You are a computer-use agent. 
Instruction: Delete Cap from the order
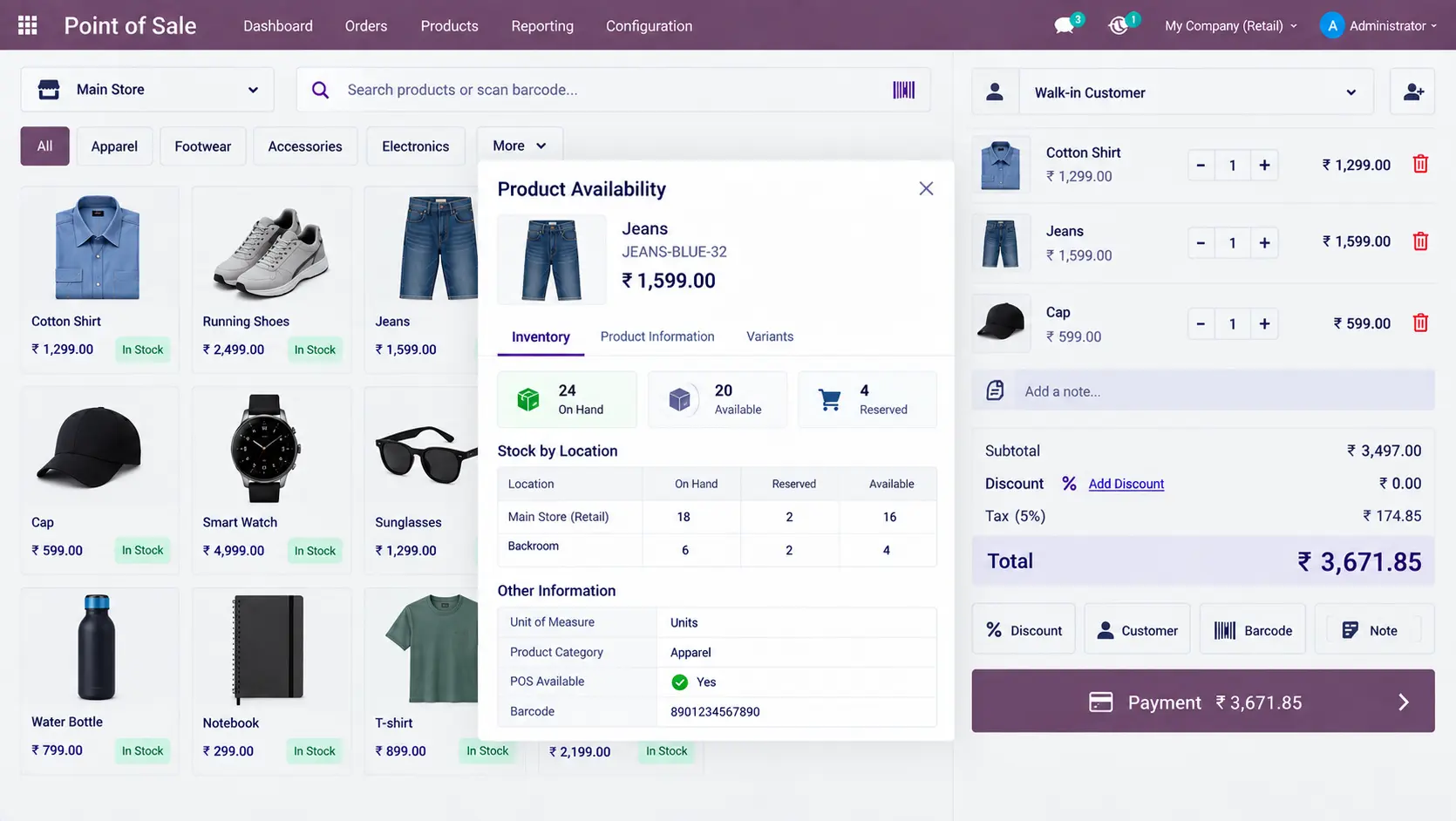click(1420, 323)
